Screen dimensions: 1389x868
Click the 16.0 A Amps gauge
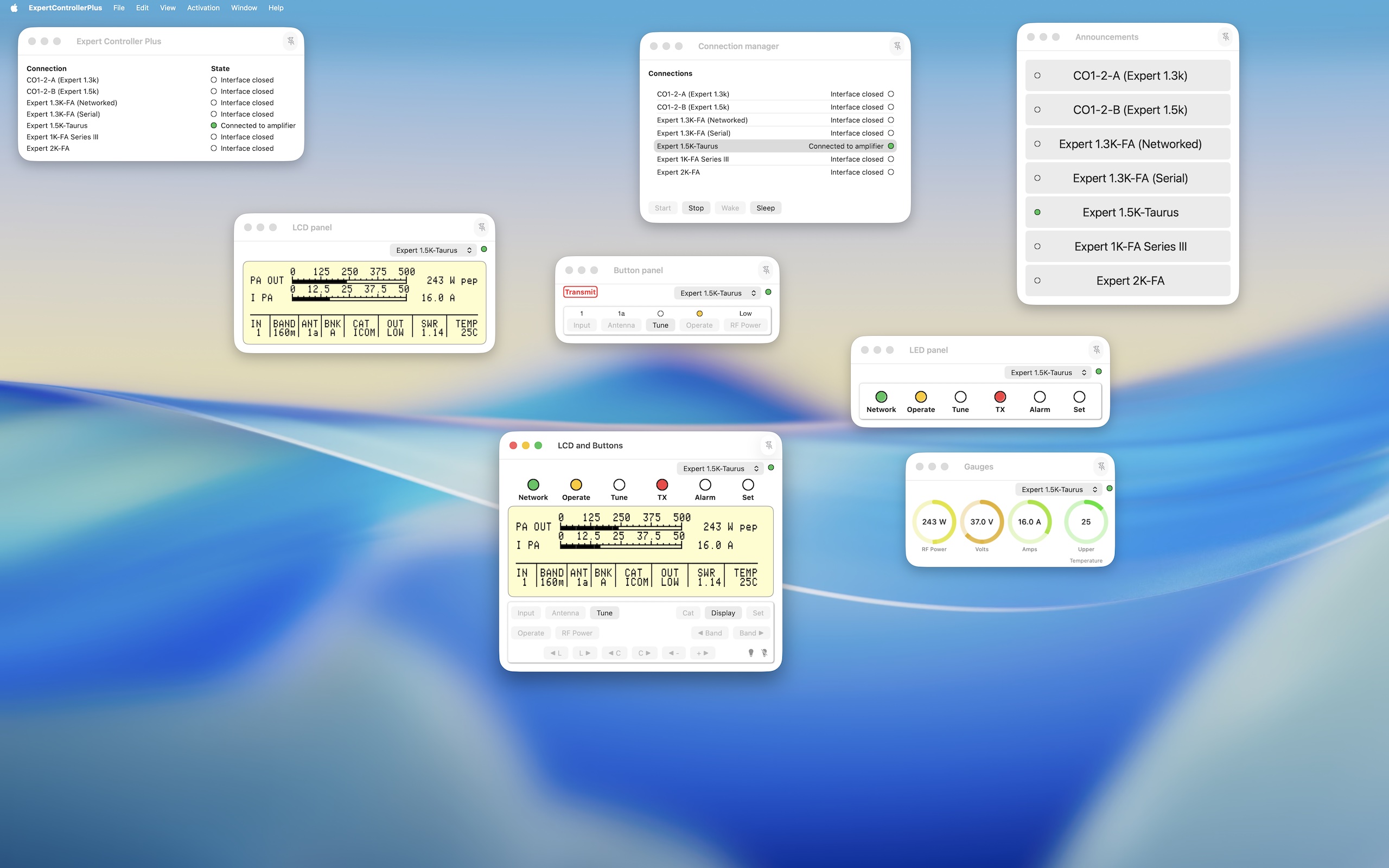click(x=1029, y=522)
